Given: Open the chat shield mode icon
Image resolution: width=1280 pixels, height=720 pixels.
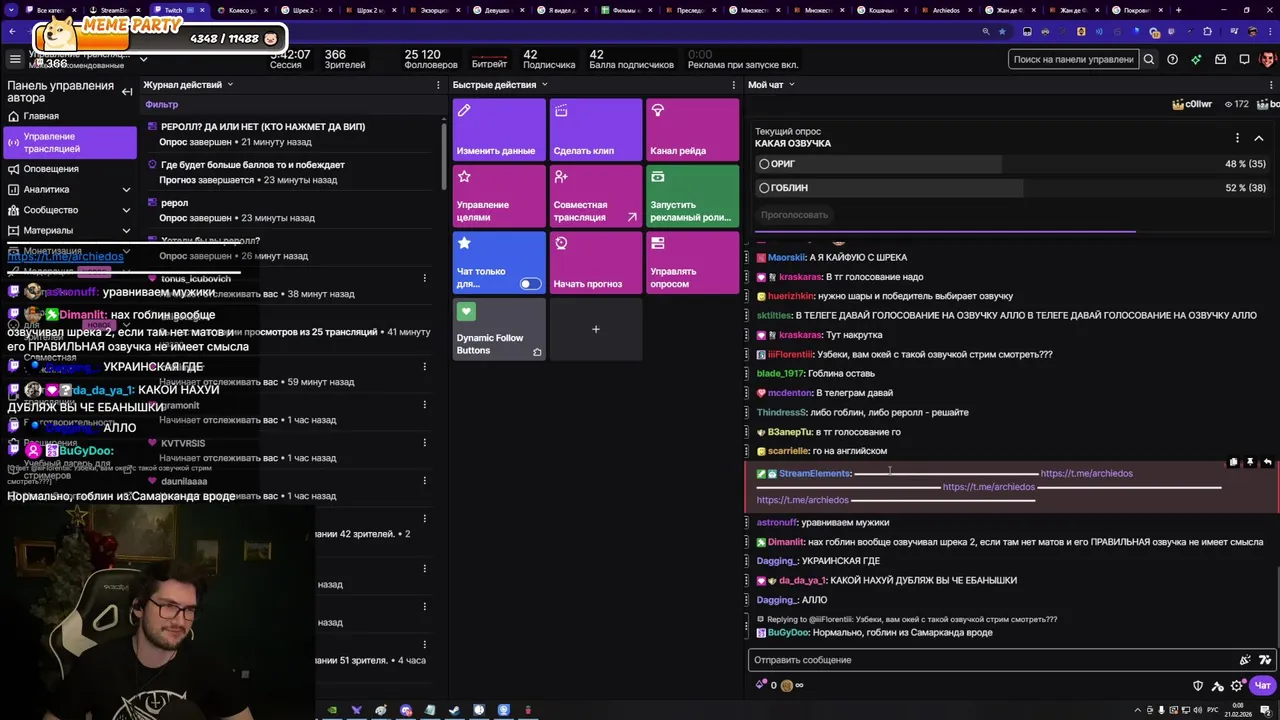Looking at the screenshot, I should point(1198,686).
